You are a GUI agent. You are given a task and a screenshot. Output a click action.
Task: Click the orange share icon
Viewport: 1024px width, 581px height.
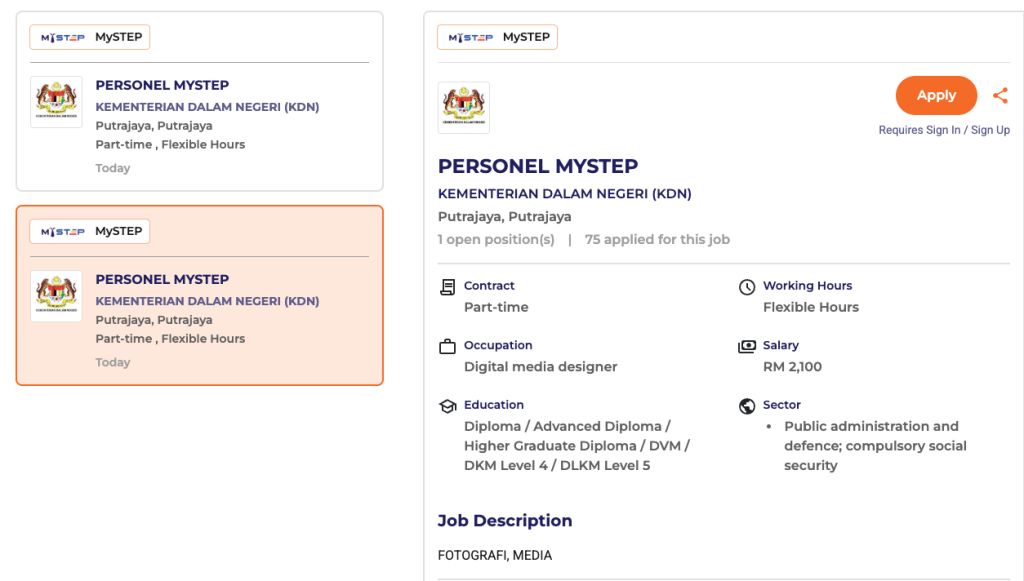1000,96
